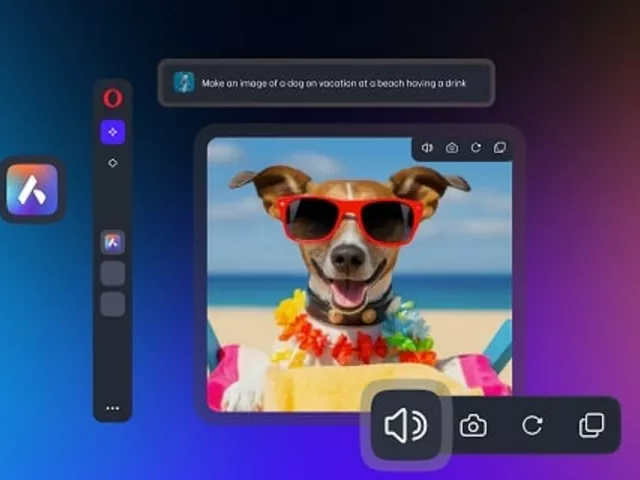The image size is (640, 480).
Task: Click the small speaker icon above the image
Action: (427, 148)
